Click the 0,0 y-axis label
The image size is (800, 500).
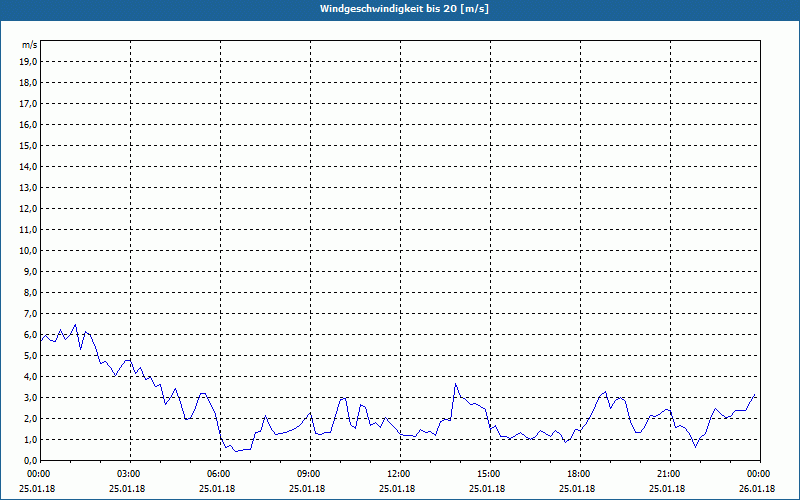30,461
